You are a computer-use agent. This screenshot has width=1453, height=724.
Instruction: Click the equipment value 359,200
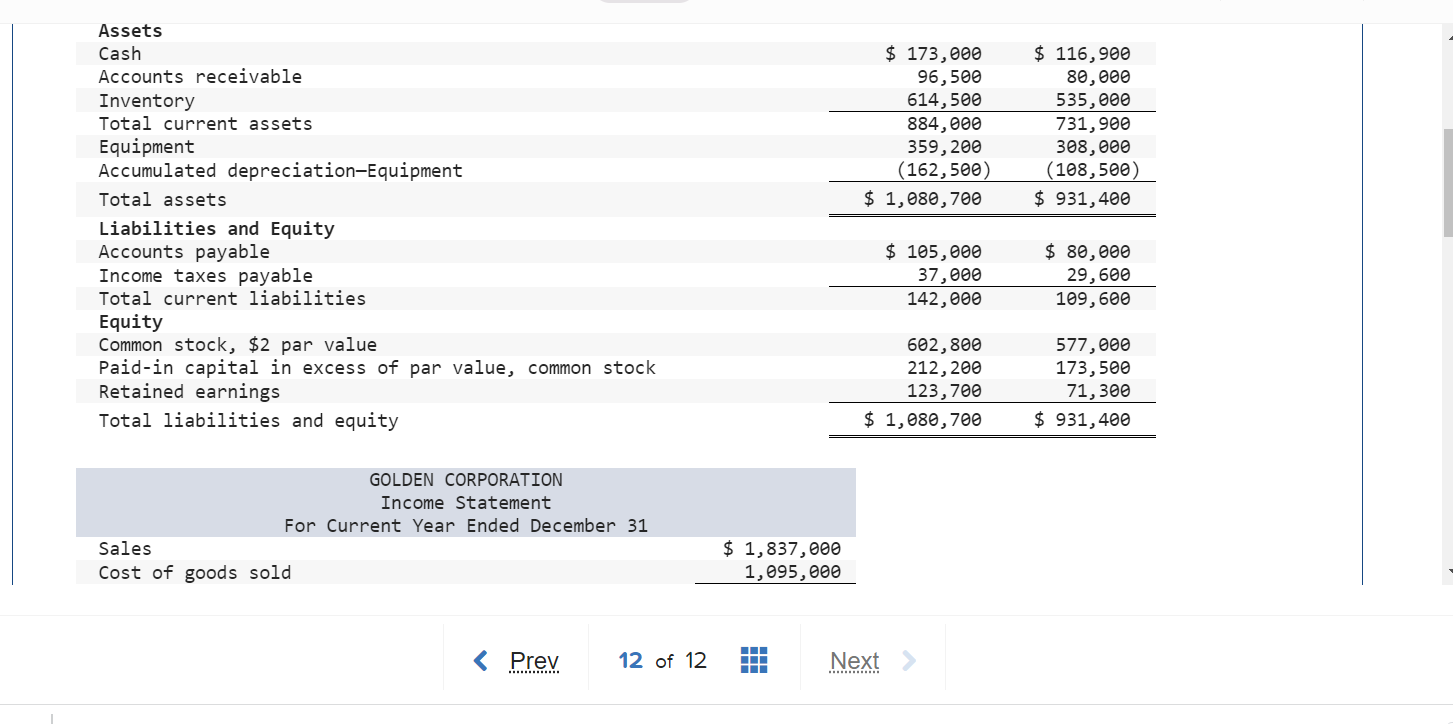coord(944,147)
